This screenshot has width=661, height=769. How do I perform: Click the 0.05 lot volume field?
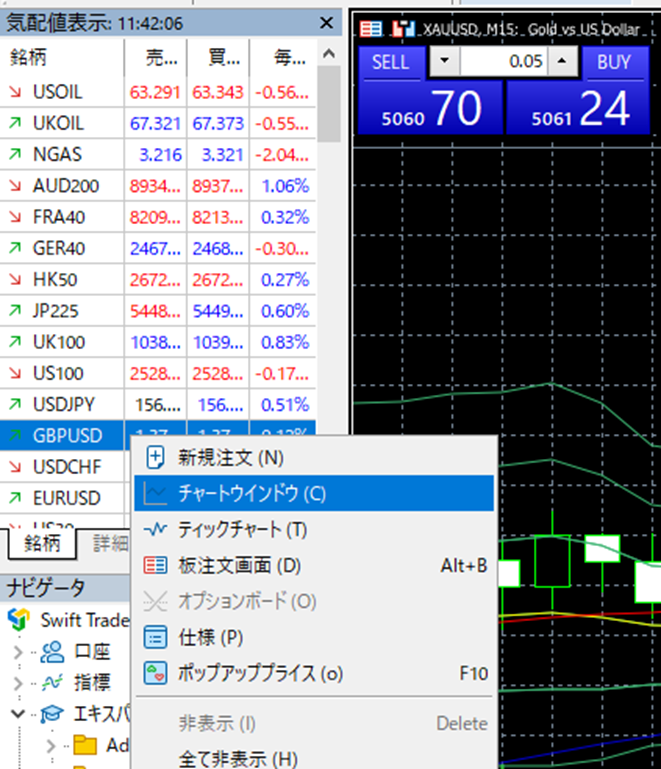coord(502,62)
